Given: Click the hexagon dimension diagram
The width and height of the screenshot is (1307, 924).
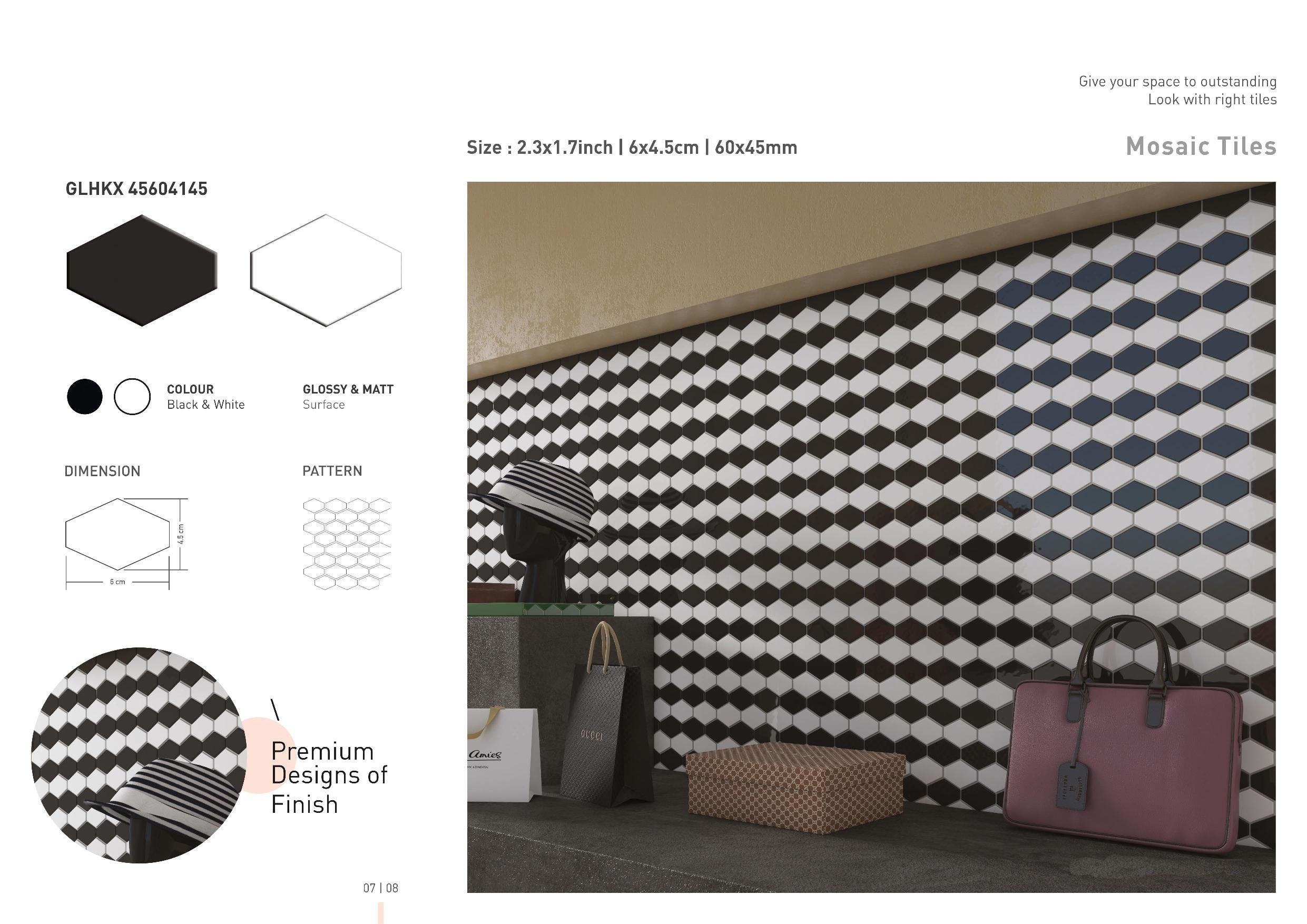Looking at the screenshot, I should tap(126, 544).
